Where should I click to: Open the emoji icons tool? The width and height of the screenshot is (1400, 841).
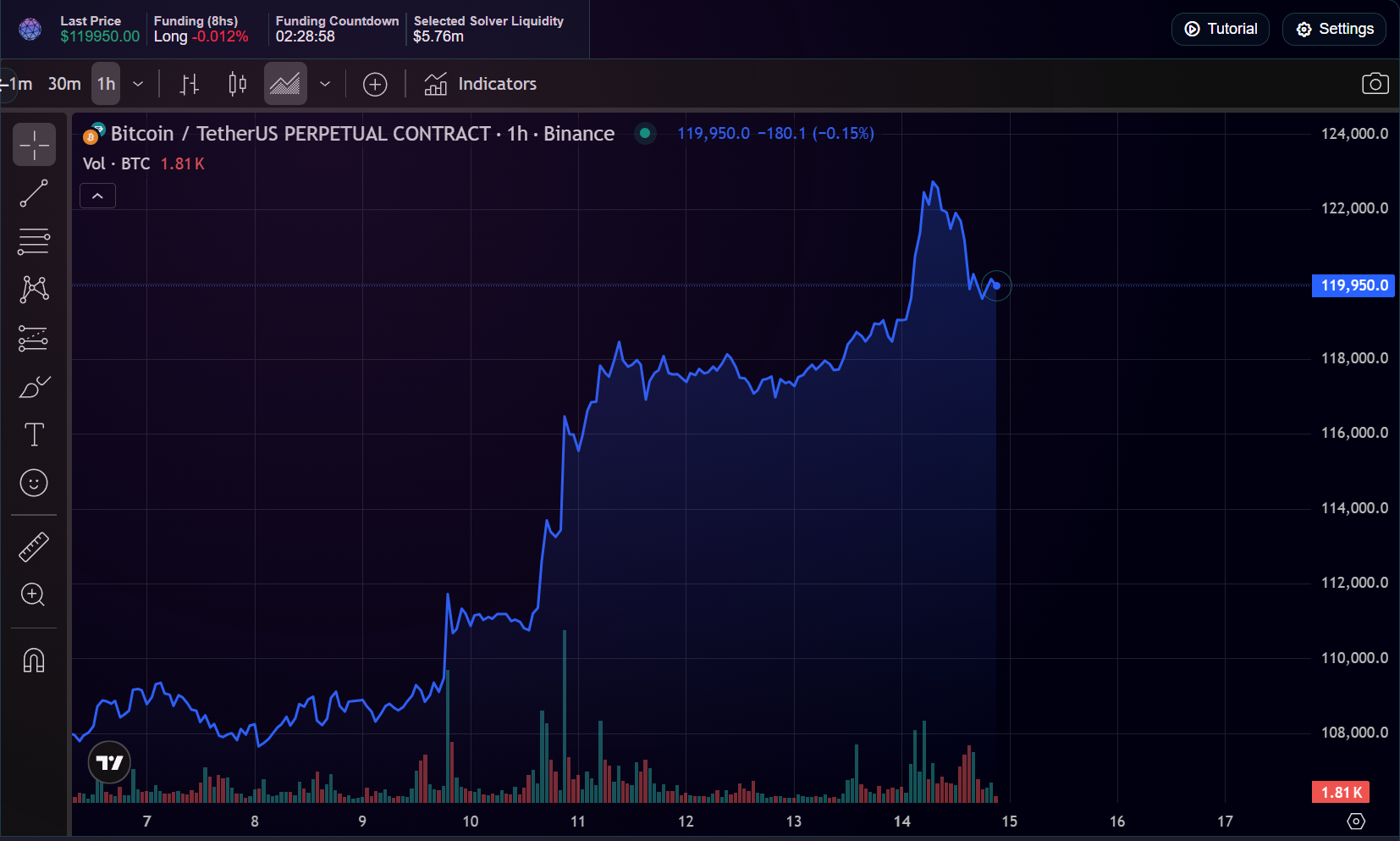point(34,483)
